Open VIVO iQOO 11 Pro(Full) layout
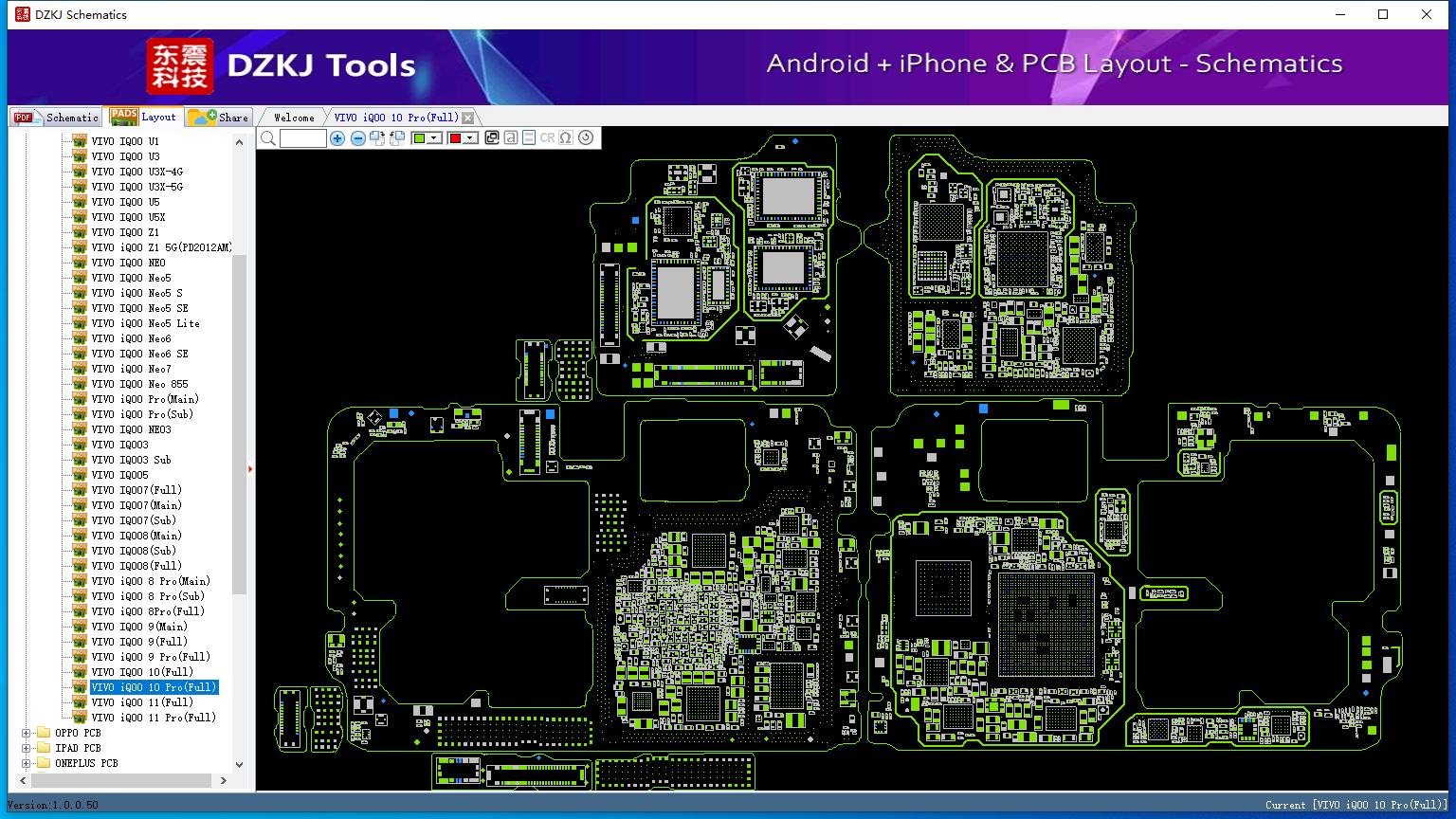The width and height of the screenshot is (1456, 819). pos(154,718)
